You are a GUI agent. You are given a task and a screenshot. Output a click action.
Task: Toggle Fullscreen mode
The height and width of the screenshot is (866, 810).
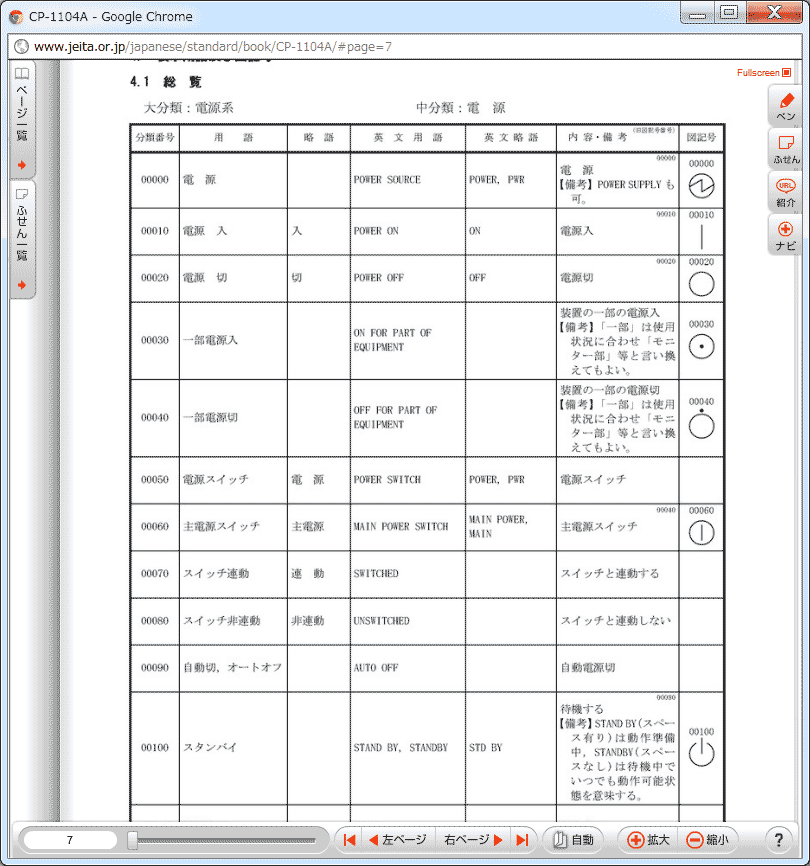764,73
